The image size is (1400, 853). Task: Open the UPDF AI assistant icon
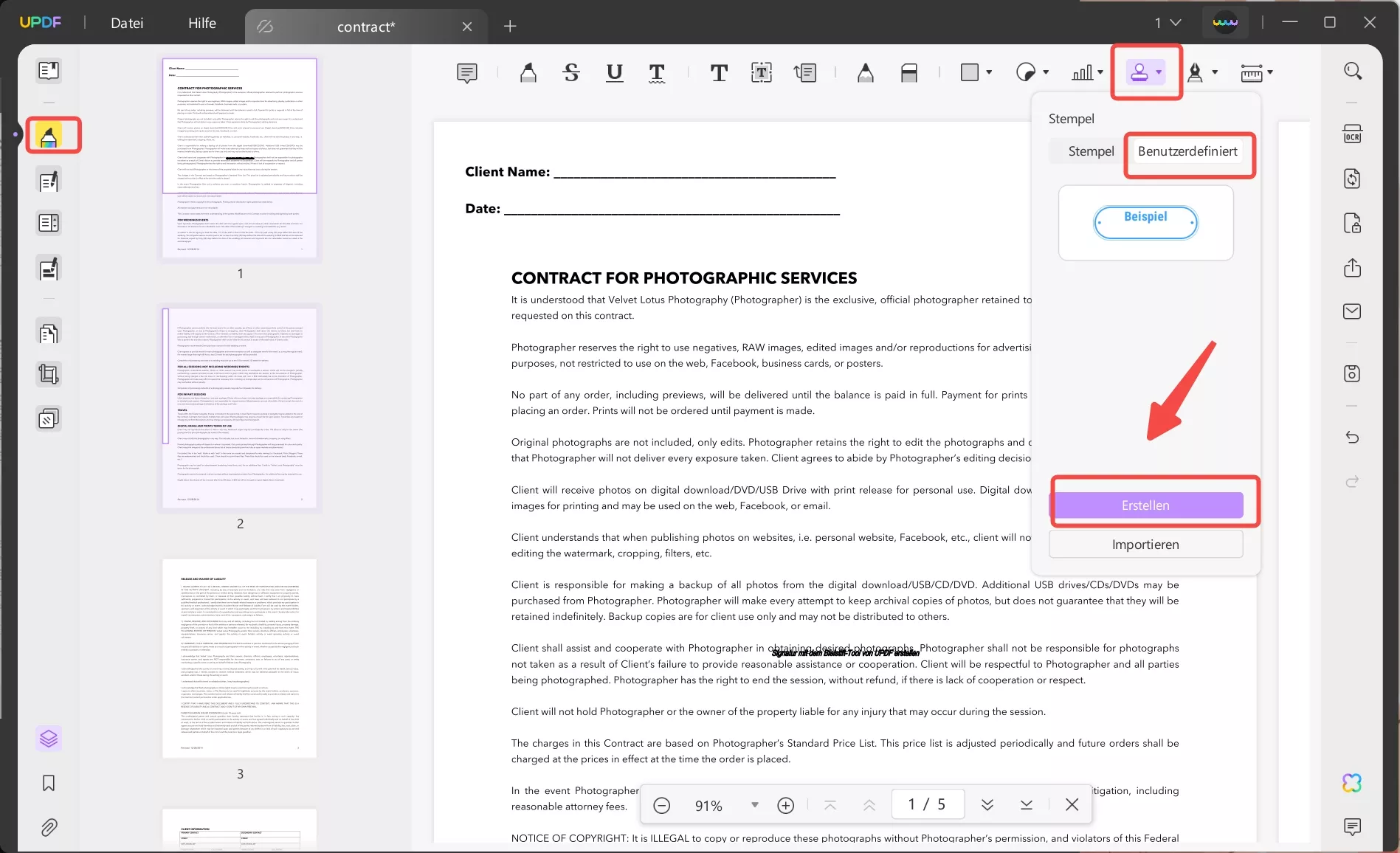pyautogui.click(x=1353, y=783)
